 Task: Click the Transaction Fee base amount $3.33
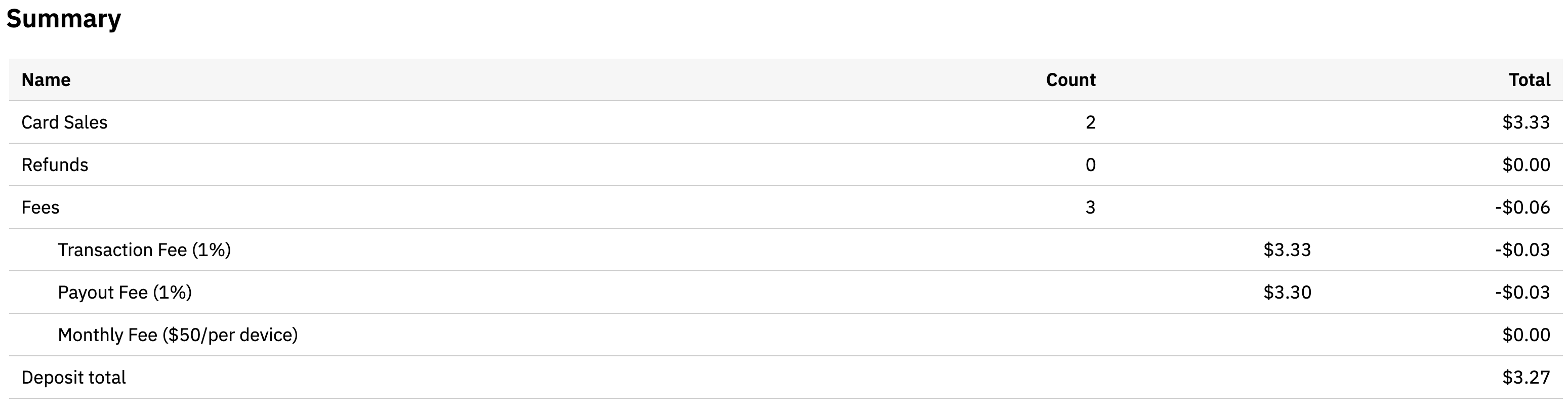tap(1287, 250)
